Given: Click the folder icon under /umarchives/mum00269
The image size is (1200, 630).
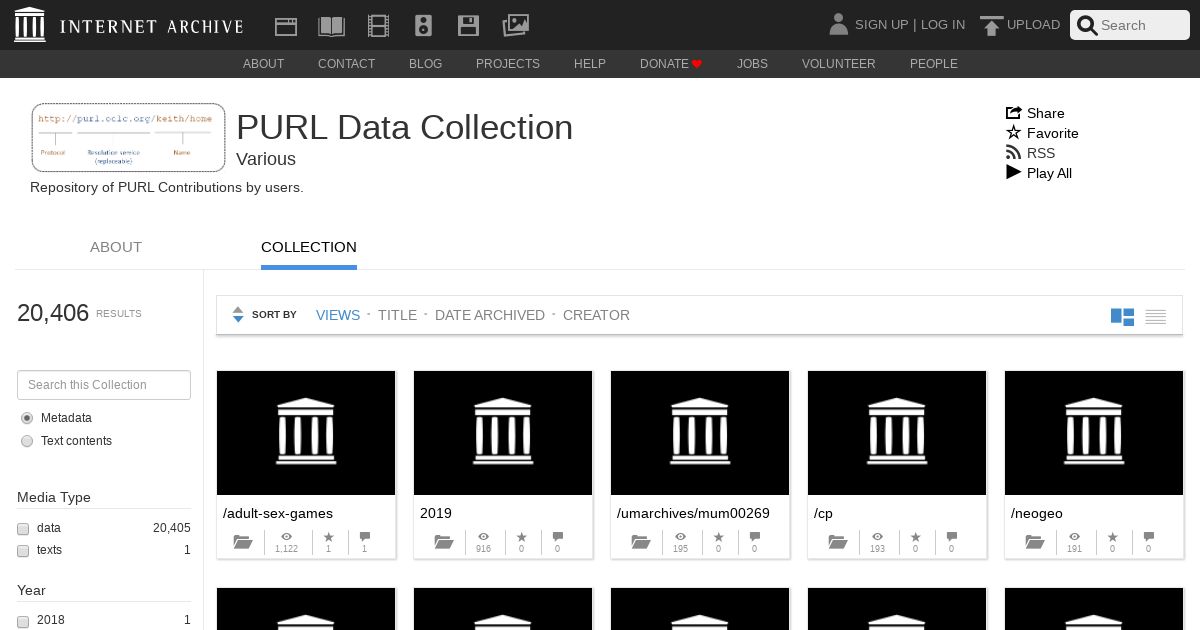Looking at the screenshot, I should click(641, 542).
